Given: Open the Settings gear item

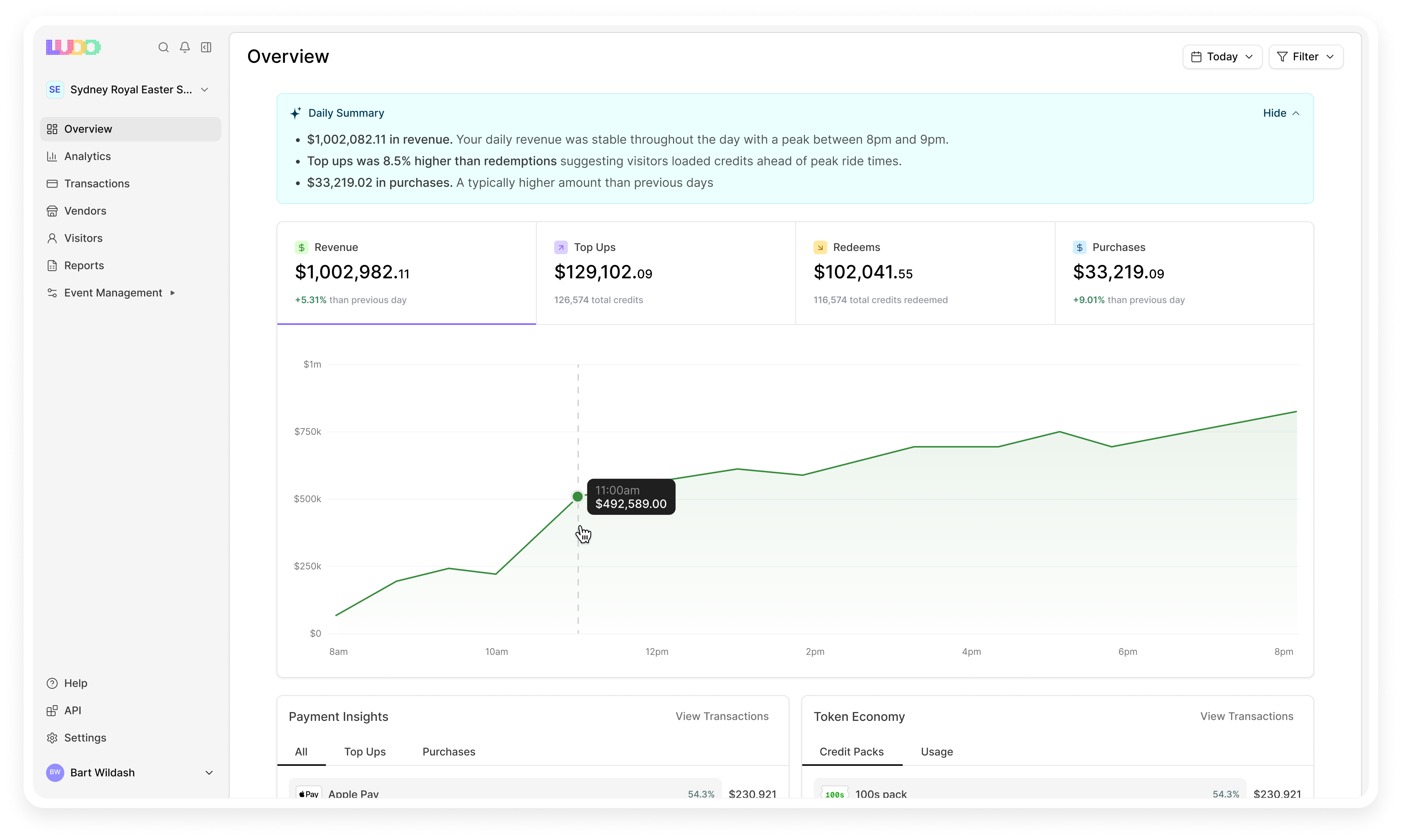Looking at the screenshot, I should [85, 738].
